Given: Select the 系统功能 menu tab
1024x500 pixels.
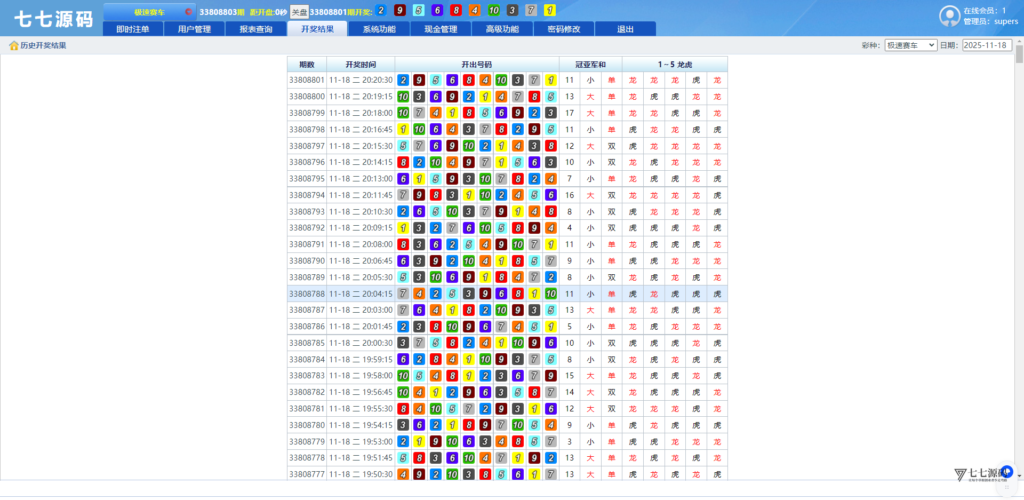Looking at the screenshot, I should (x=379, y=29).
